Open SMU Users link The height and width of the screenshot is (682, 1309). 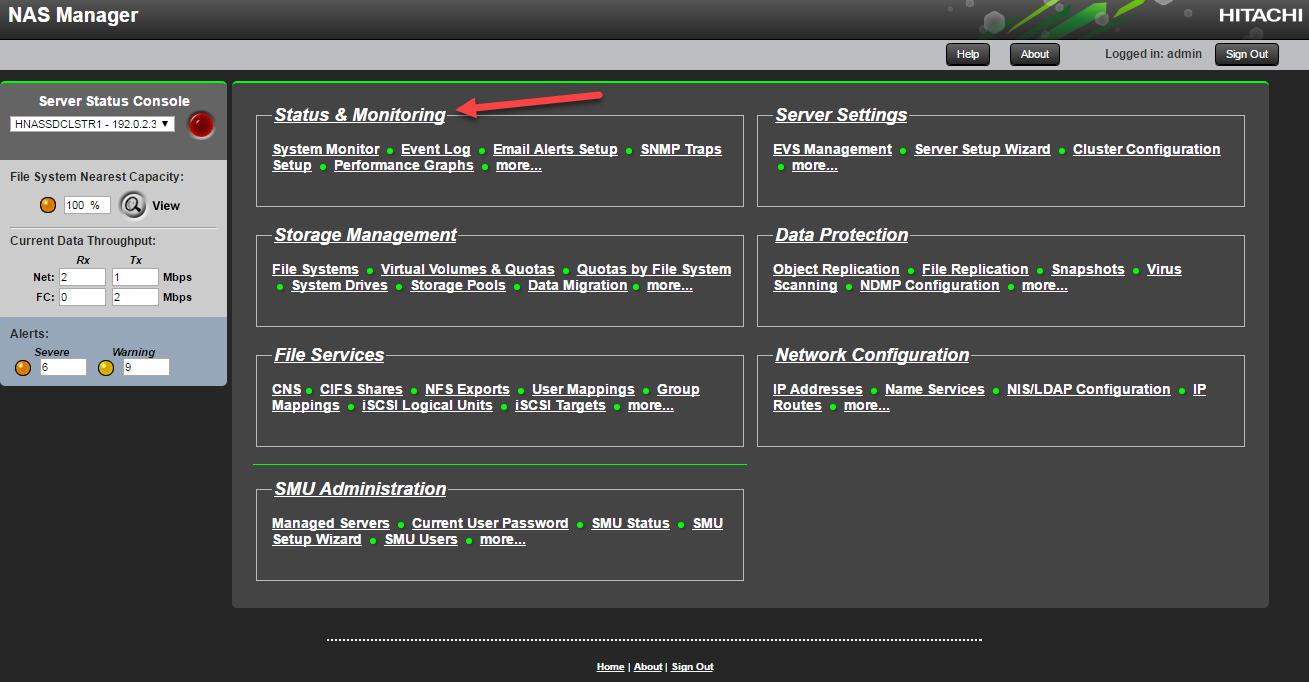[421, 539]
